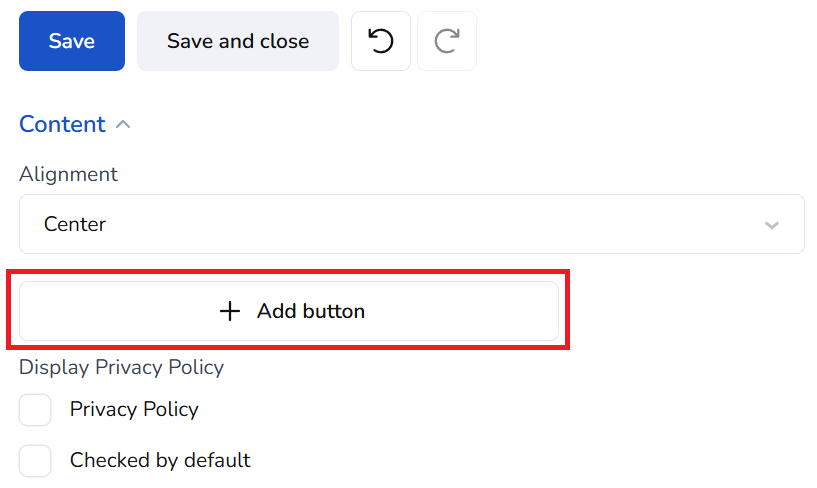Click the undo arrow icon
This screenshot has height=488, width=817.
pos(380,41)
